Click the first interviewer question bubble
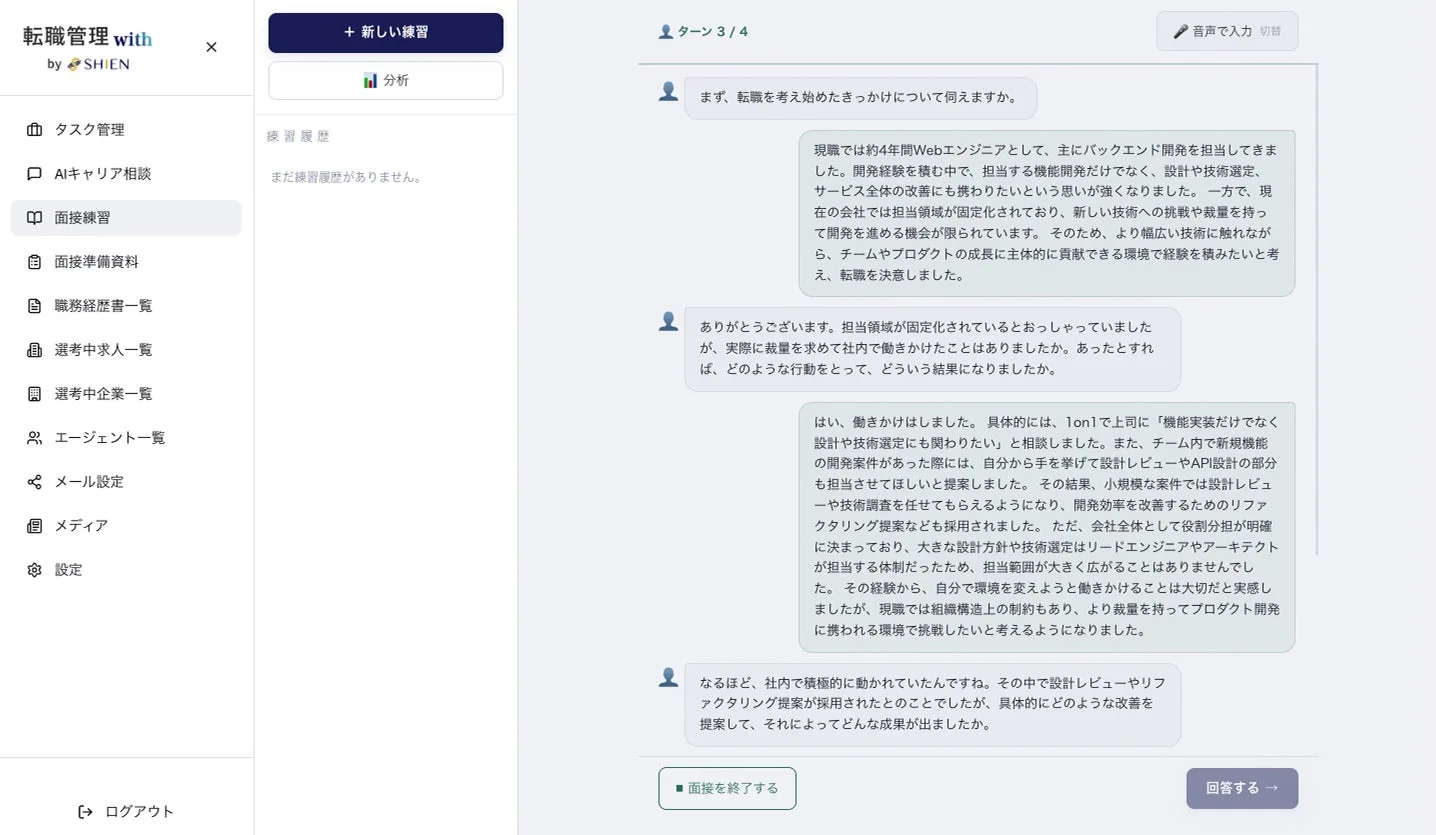1436x835 pixels. click(x=861, y=98)
